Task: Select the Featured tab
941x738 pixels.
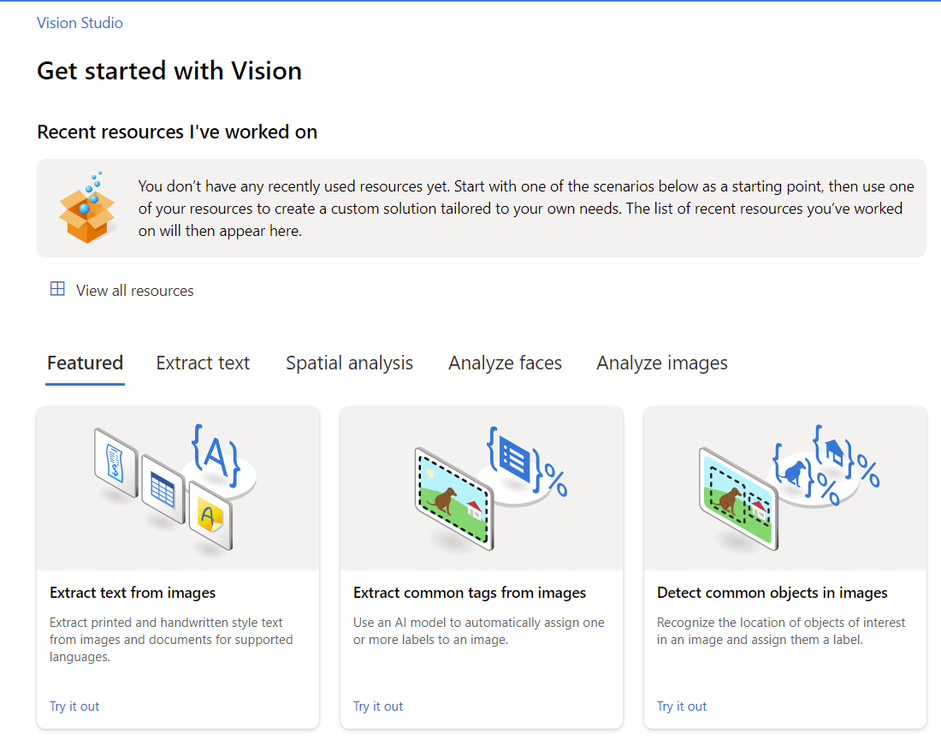Action: click(85, 363)
